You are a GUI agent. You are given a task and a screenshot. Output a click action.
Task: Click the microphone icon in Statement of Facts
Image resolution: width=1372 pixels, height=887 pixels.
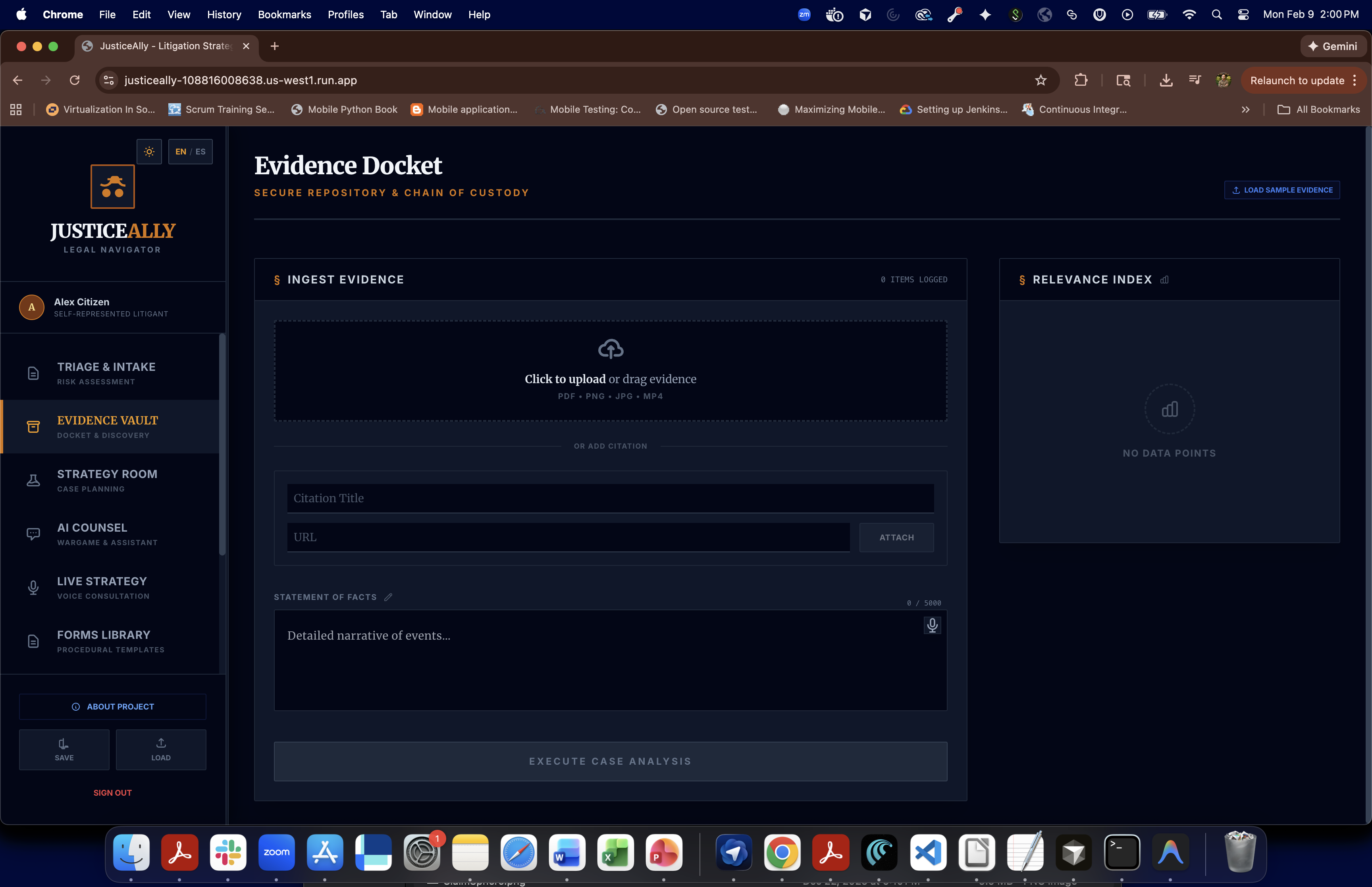pos(932,625)
